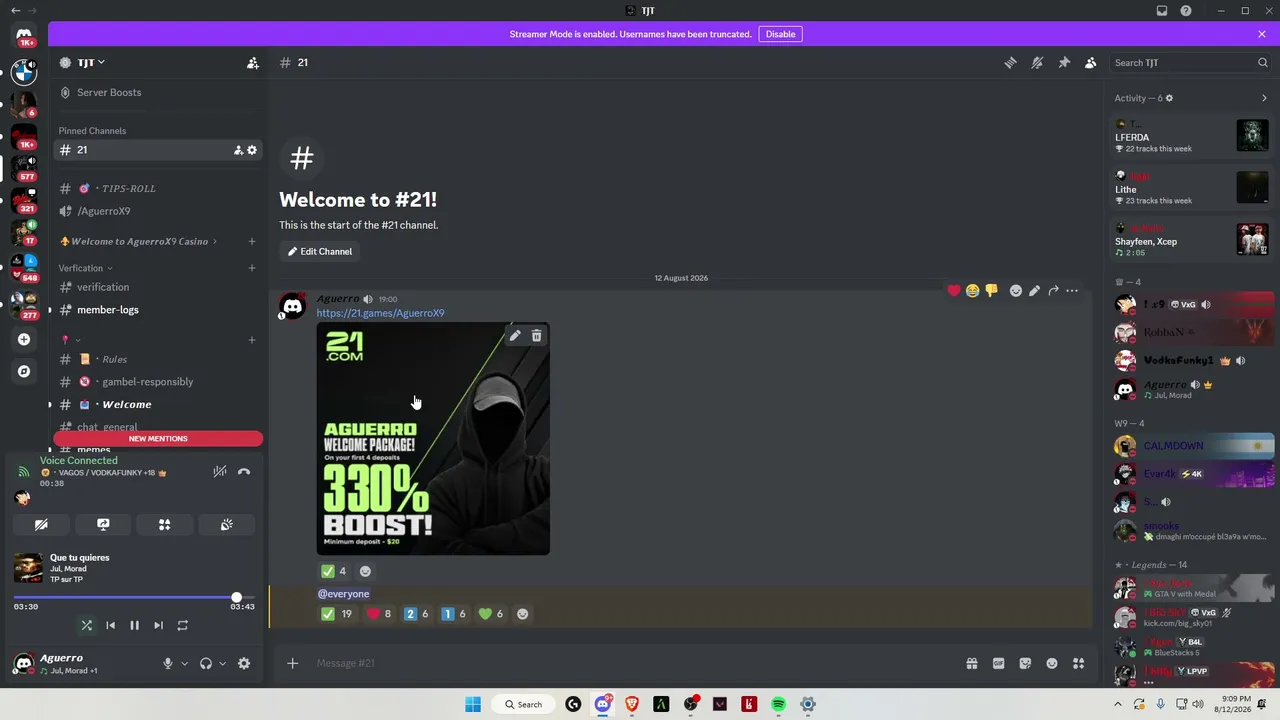The image size is (1280, 720).
Task: Open settings gear for channel 21
Action: coord(252,150)
